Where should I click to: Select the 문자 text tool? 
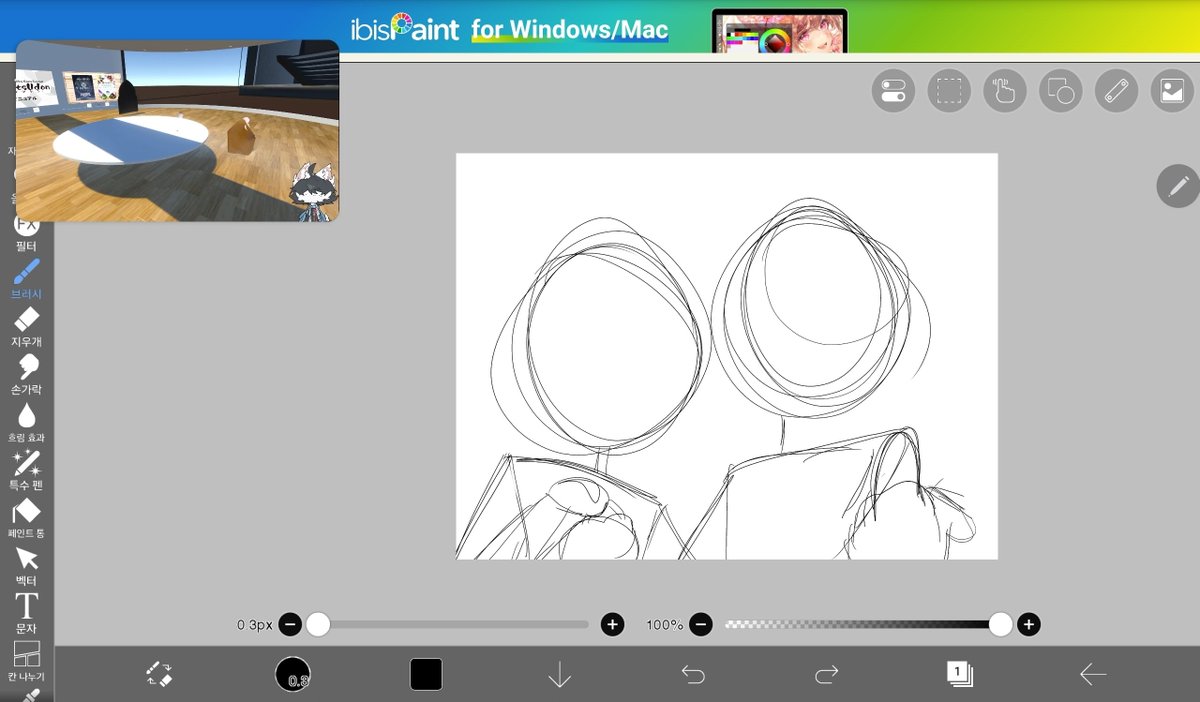point(26,614)
